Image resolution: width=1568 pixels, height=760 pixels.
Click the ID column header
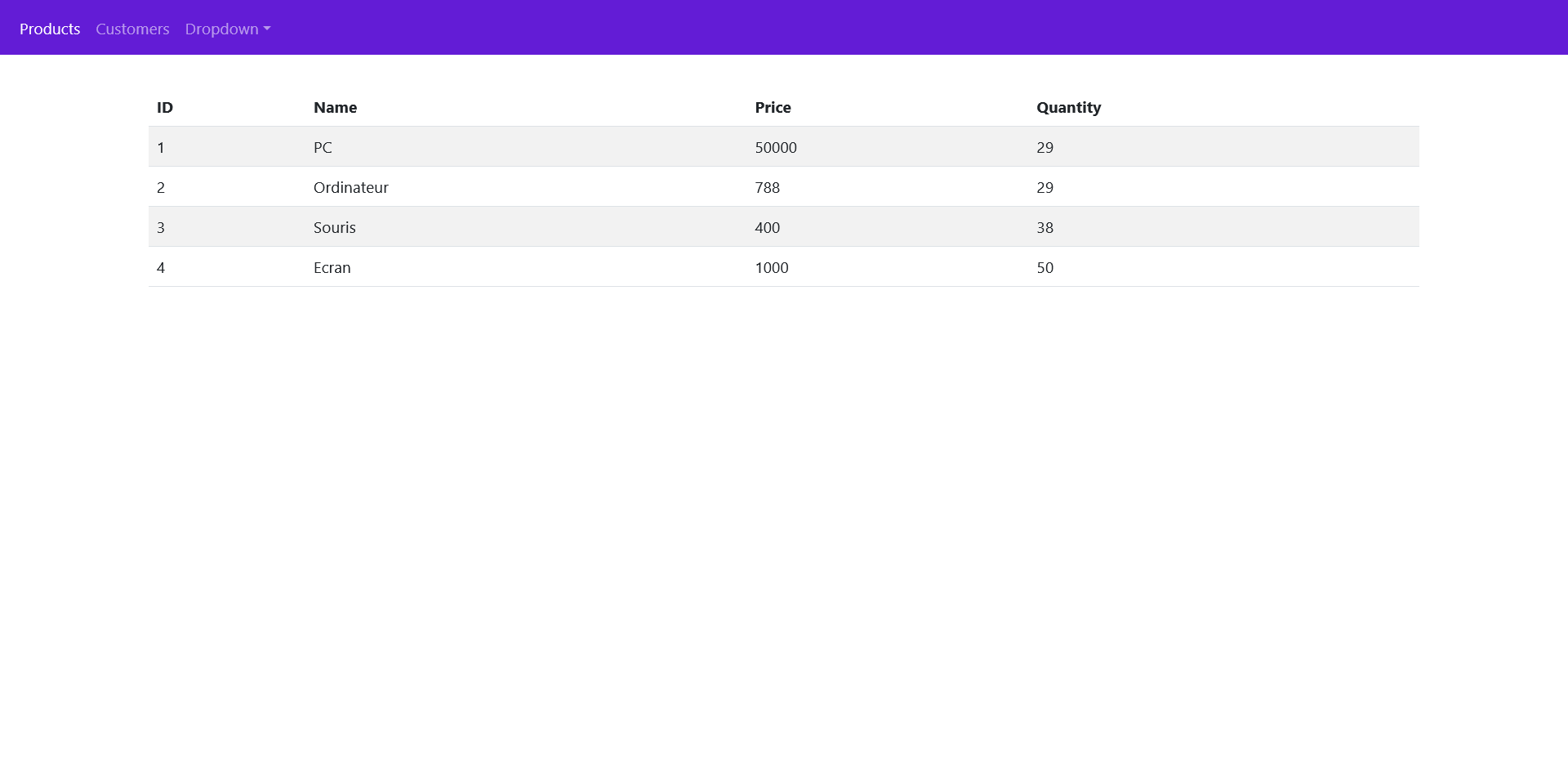165,107
